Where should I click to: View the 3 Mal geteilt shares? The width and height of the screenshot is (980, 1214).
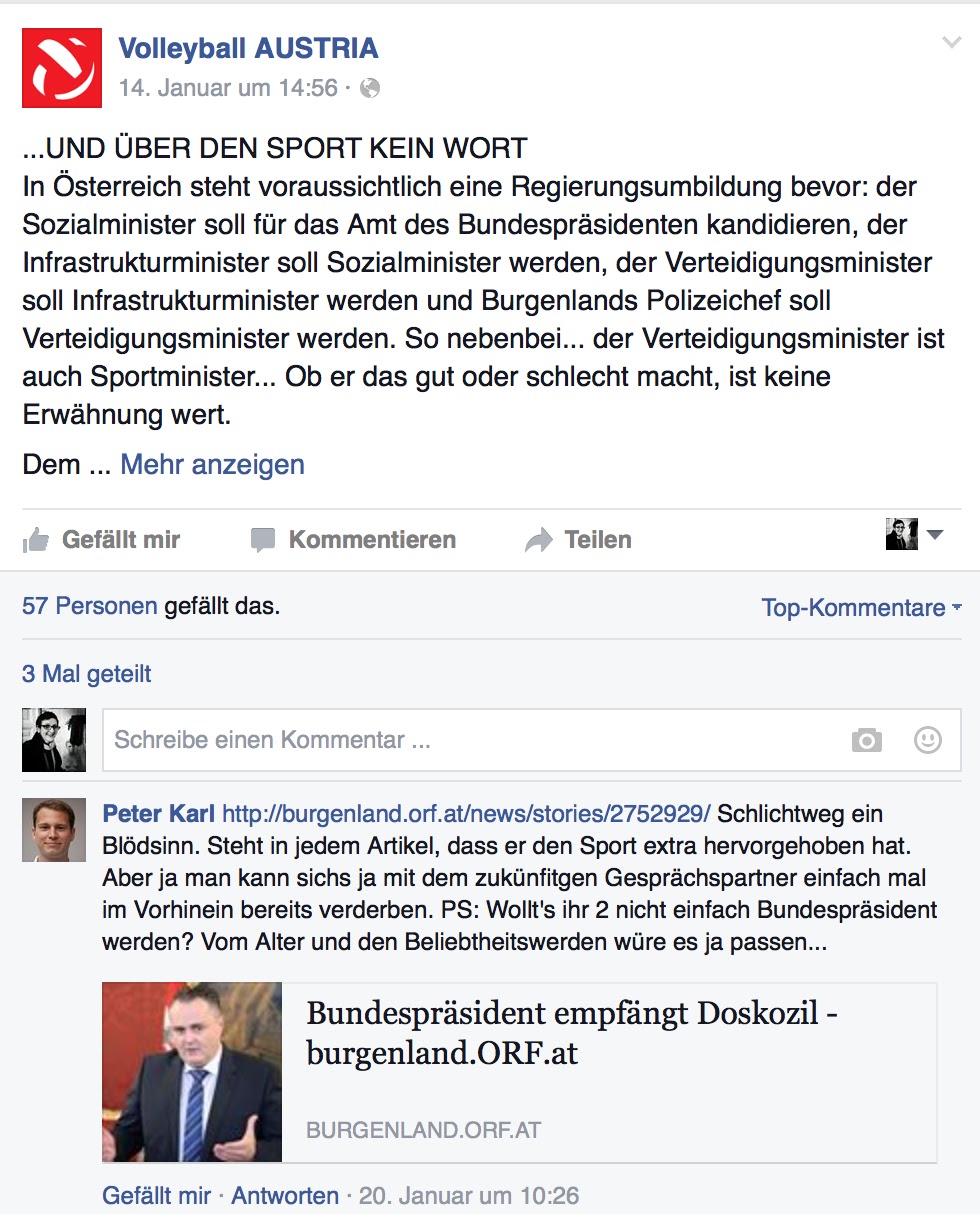pos(87,674)
